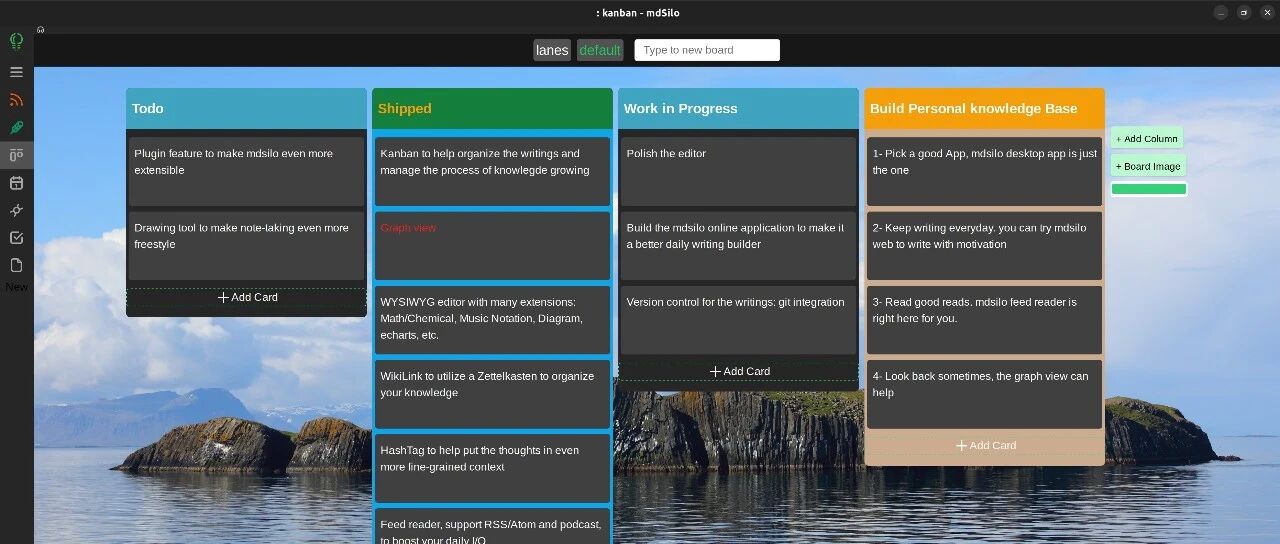Click the 'New' label in sidebar
The image size is (1280, 544).
click(16, 287)
